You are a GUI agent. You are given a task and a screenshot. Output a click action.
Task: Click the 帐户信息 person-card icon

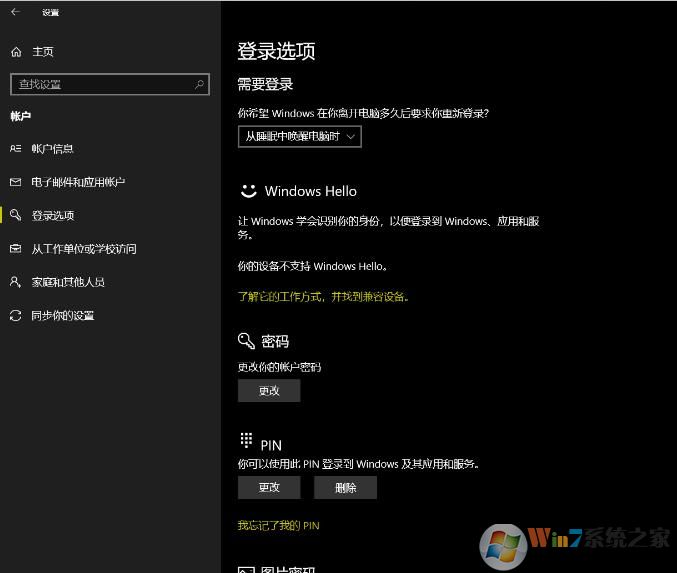point(16,149)
